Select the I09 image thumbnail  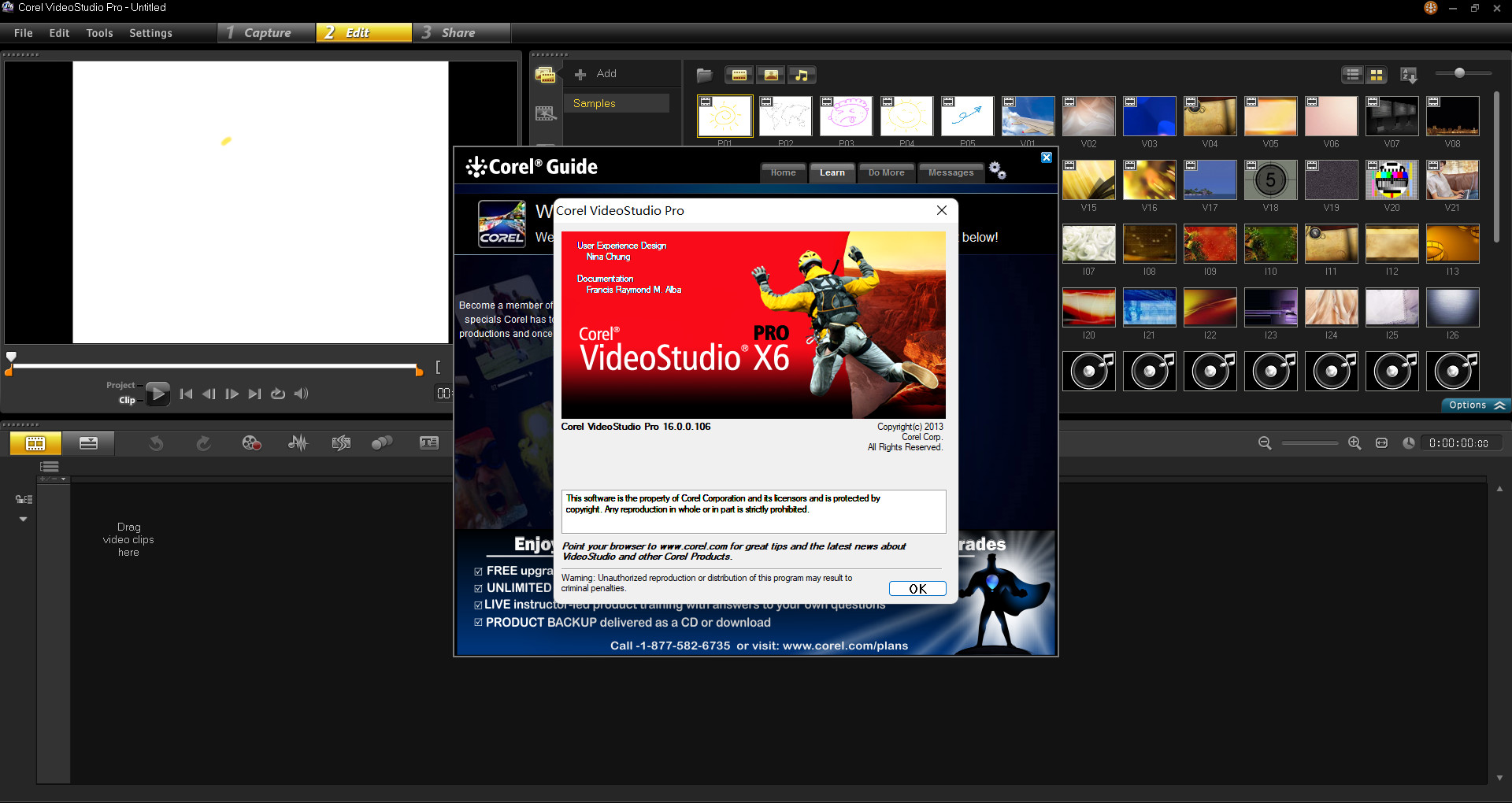point(1210,244)
